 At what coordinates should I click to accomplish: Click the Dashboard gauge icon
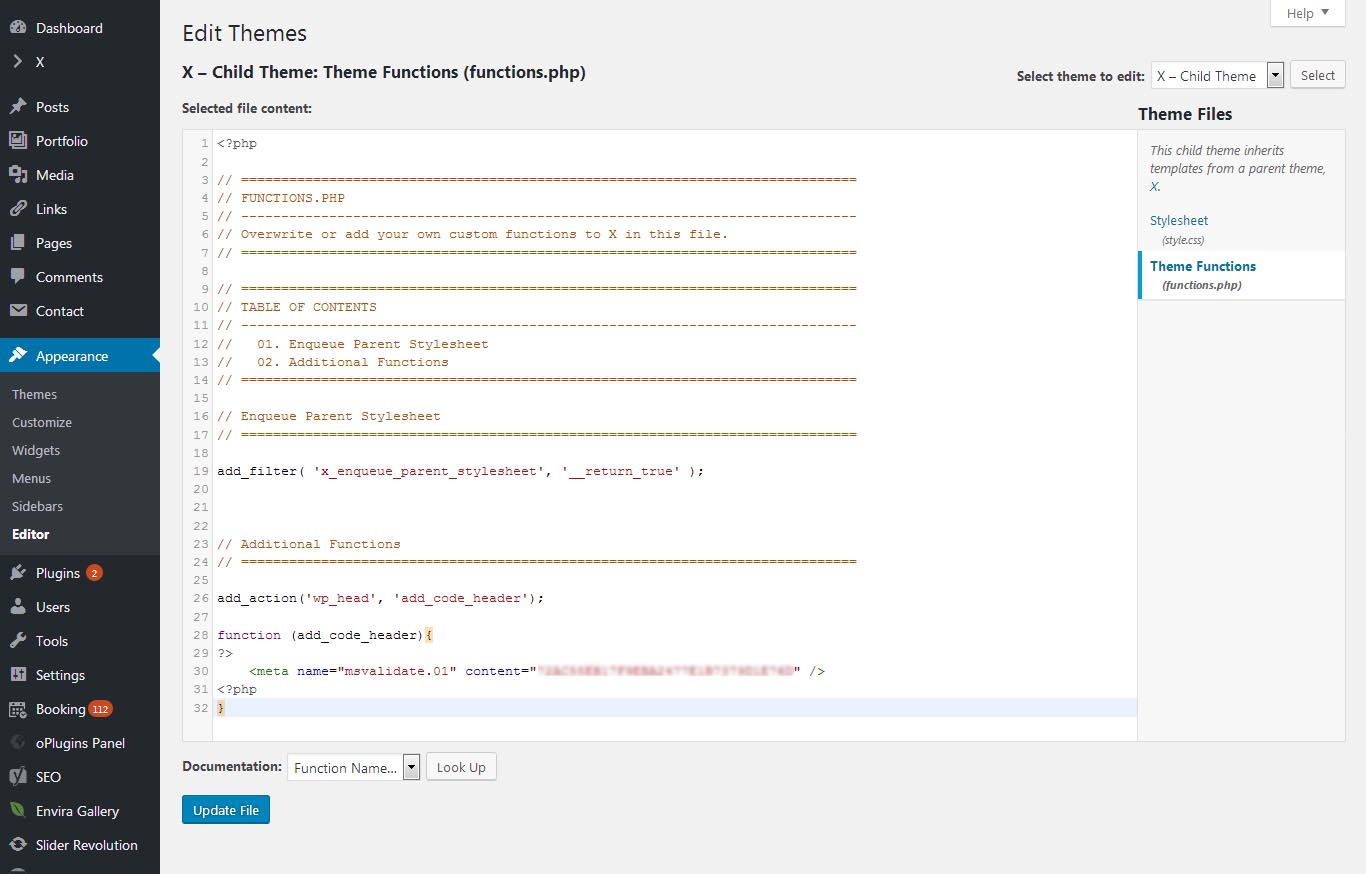18,28
